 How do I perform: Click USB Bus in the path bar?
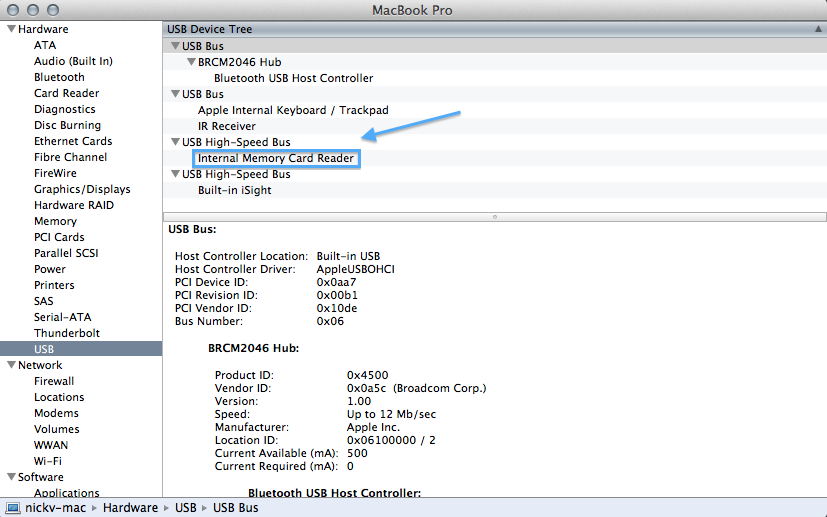tap(236, 508)
